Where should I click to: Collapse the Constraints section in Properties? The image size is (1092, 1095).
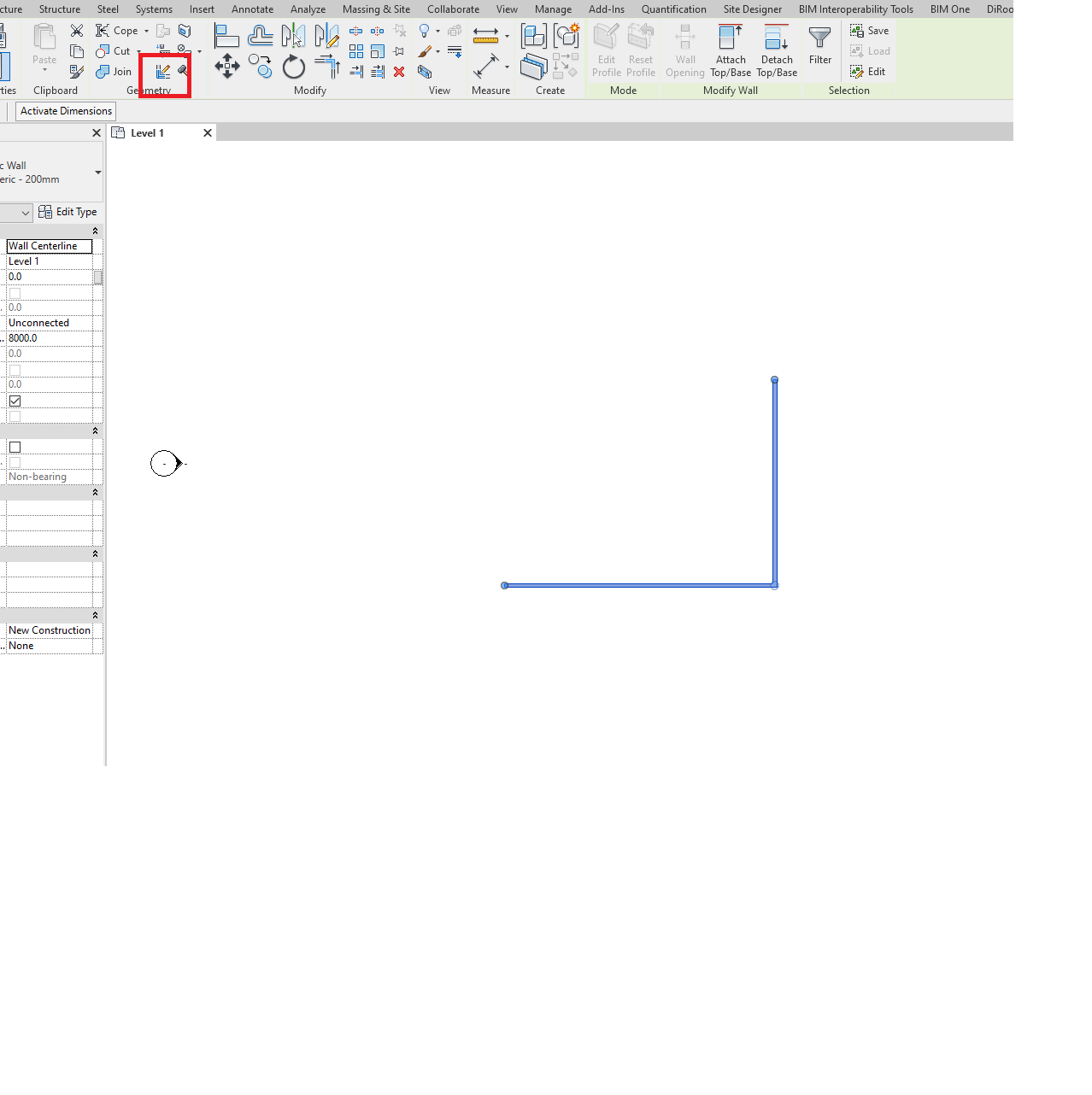pos(95,231)
